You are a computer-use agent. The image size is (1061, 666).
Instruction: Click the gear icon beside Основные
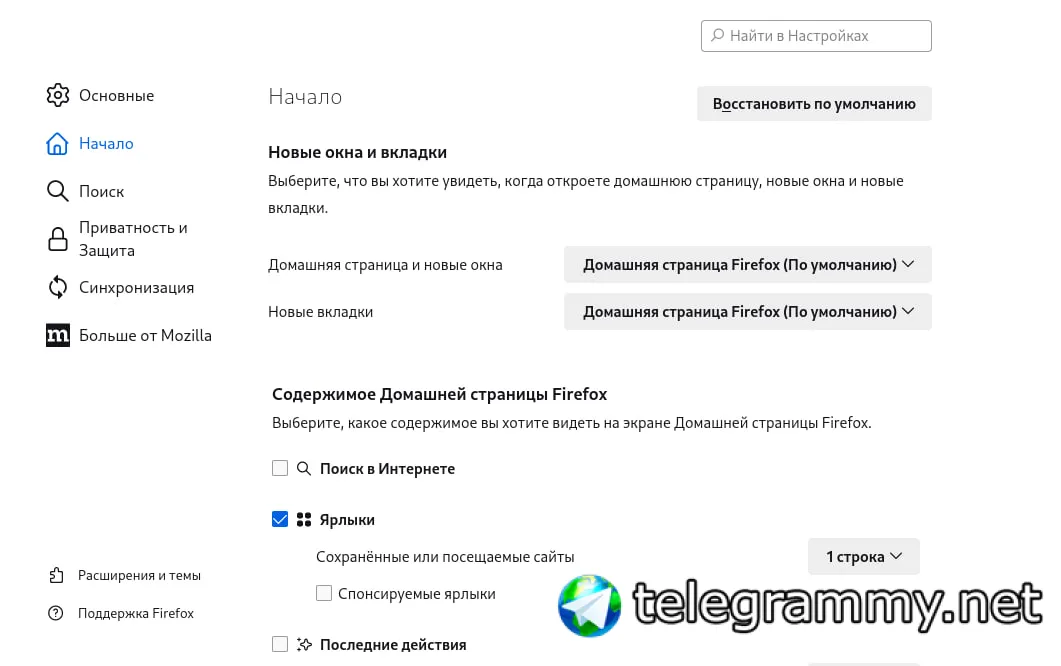click(58, 95)
